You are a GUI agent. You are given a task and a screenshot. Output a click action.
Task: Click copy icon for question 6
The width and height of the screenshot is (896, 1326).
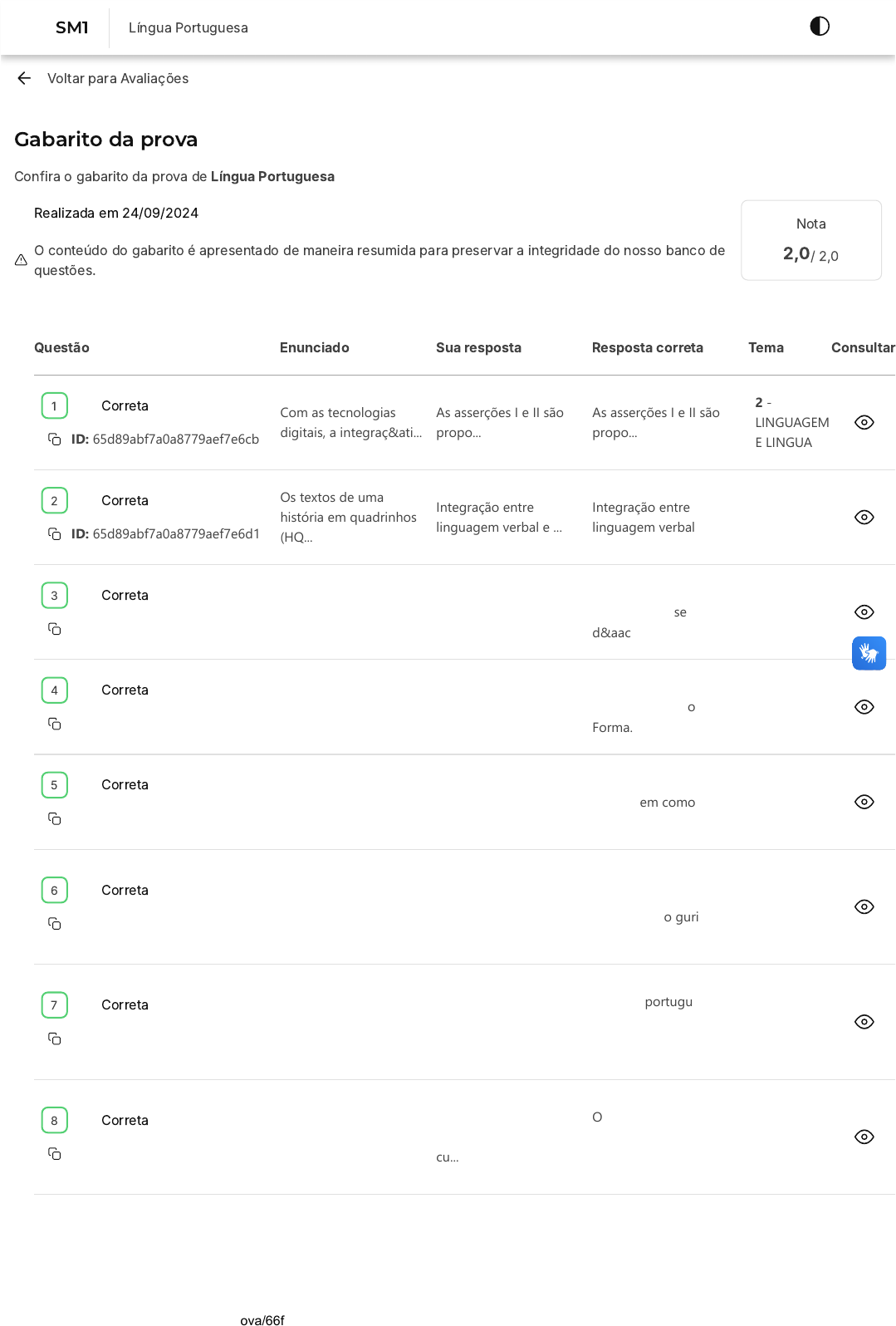click(x=55, y=924)
